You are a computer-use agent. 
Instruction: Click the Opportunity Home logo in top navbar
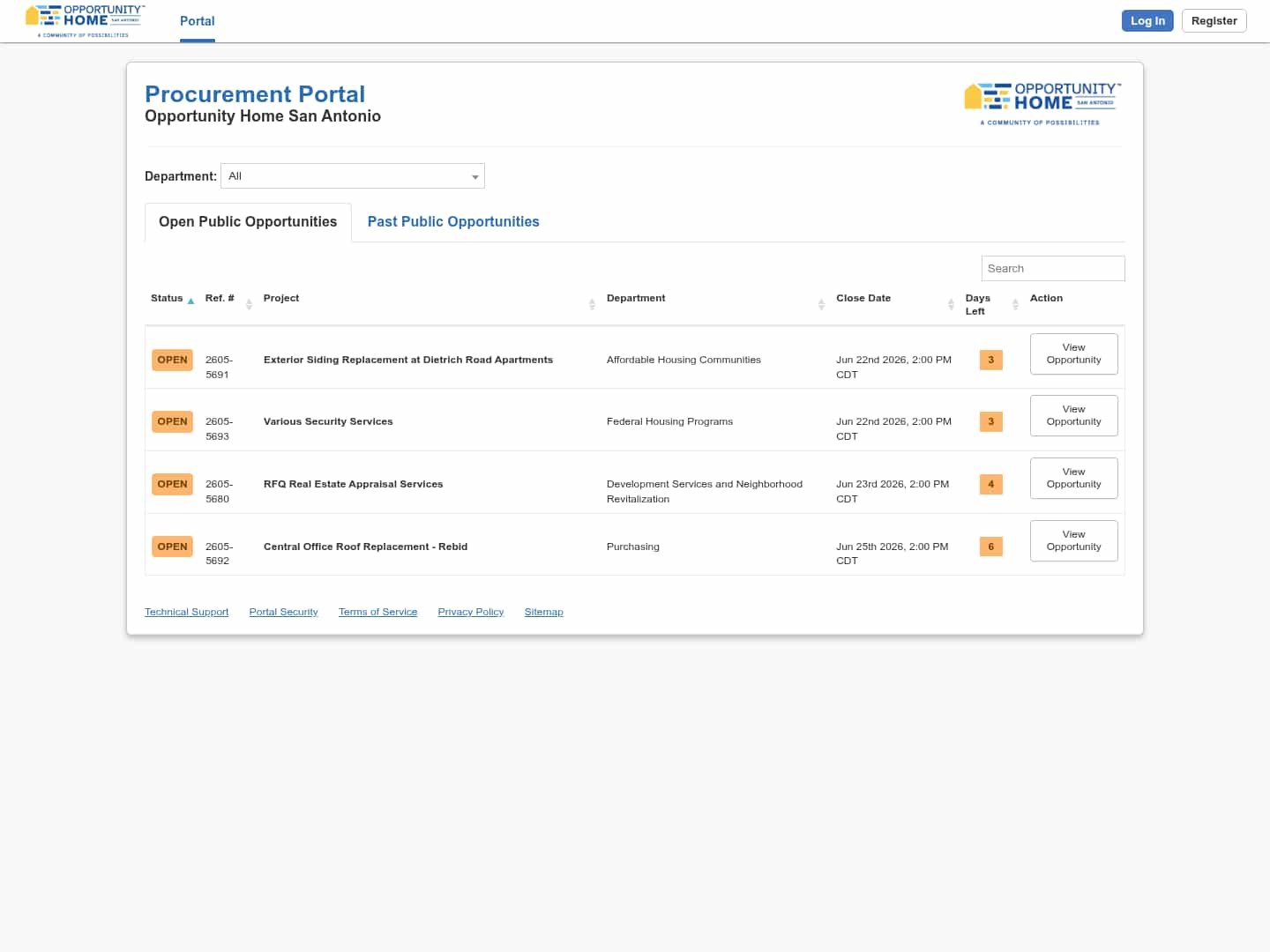point(86,21)
